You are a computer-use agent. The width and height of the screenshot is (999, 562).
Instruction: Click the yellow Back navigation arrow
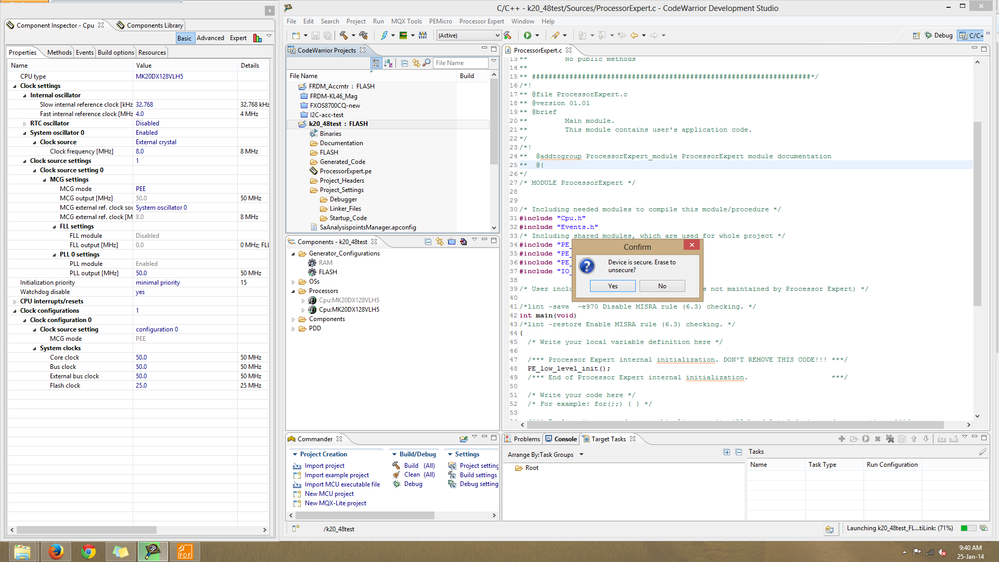[x=634, y=36]
